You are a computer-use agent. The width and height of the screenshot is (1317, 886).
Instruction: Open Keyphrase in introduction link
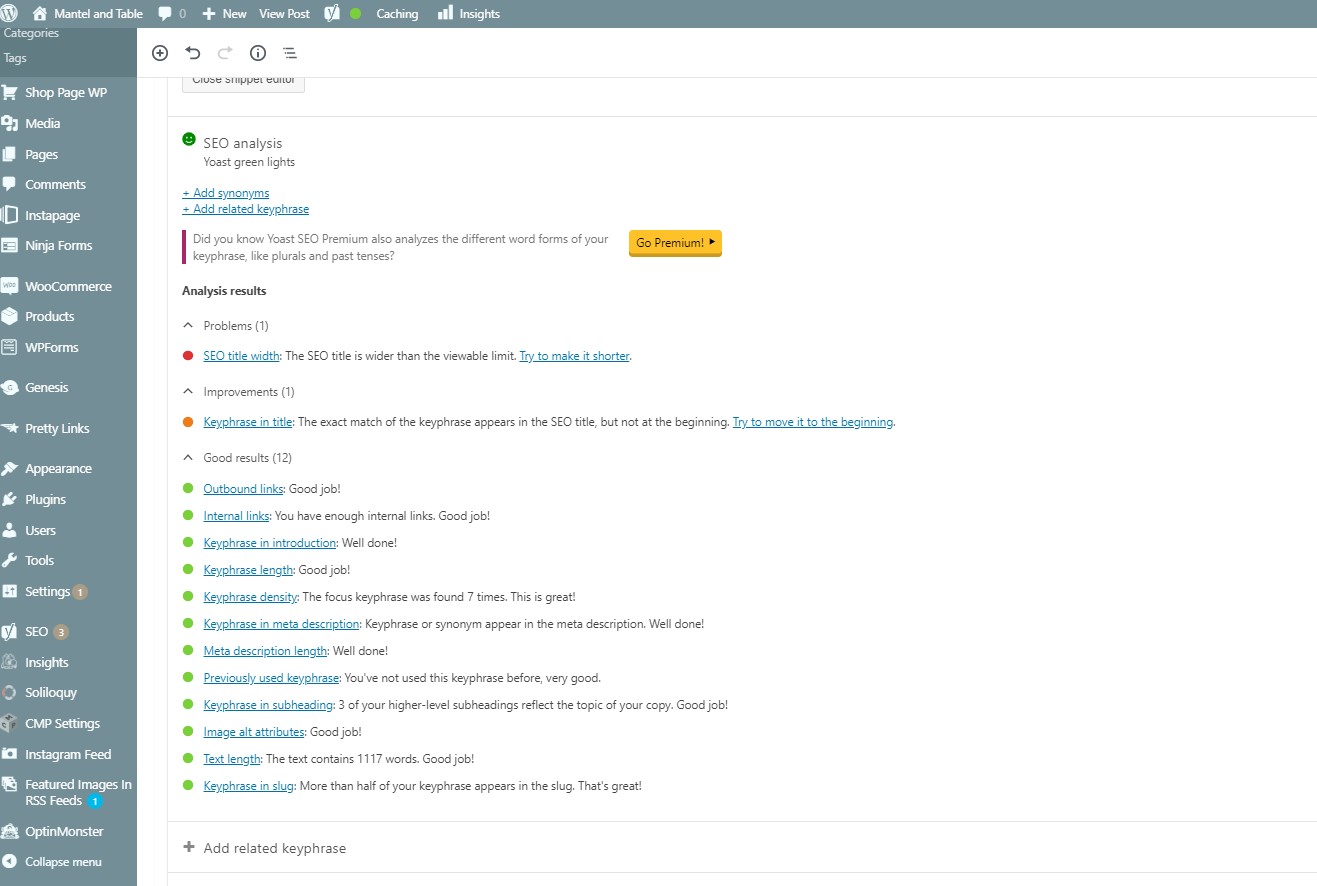[269, 543]
